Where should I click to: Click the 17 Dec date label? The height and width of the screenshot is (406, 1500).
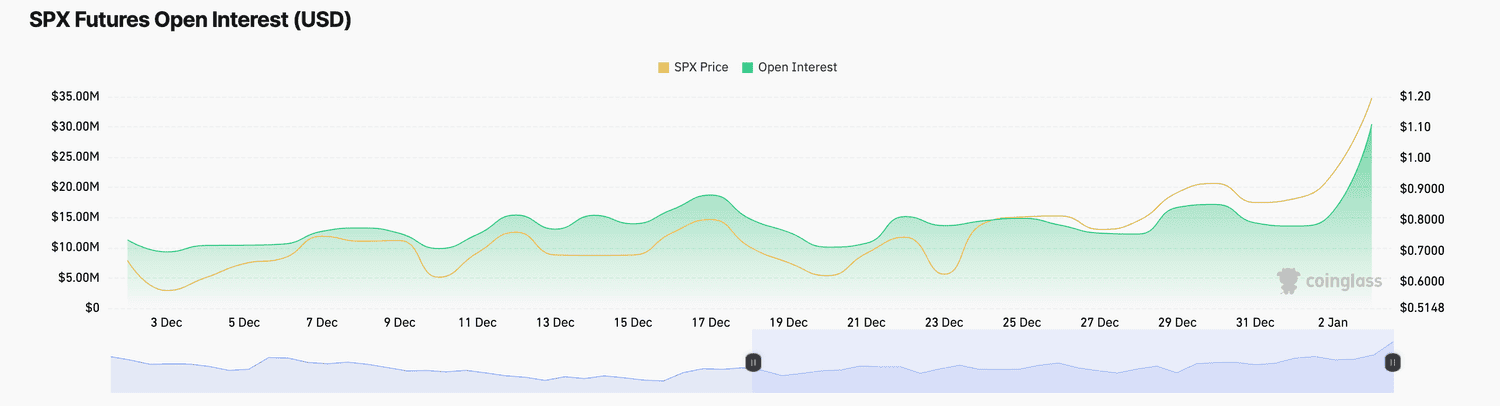(x=711, y=323)
